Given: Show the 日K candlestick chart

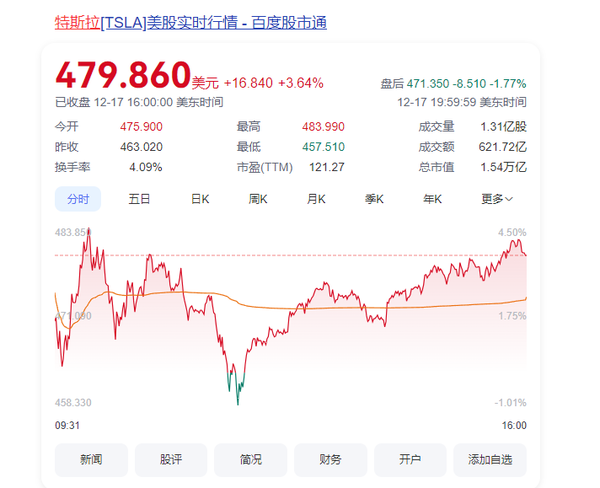Looking at the screenshot, I should coord(200,199).
